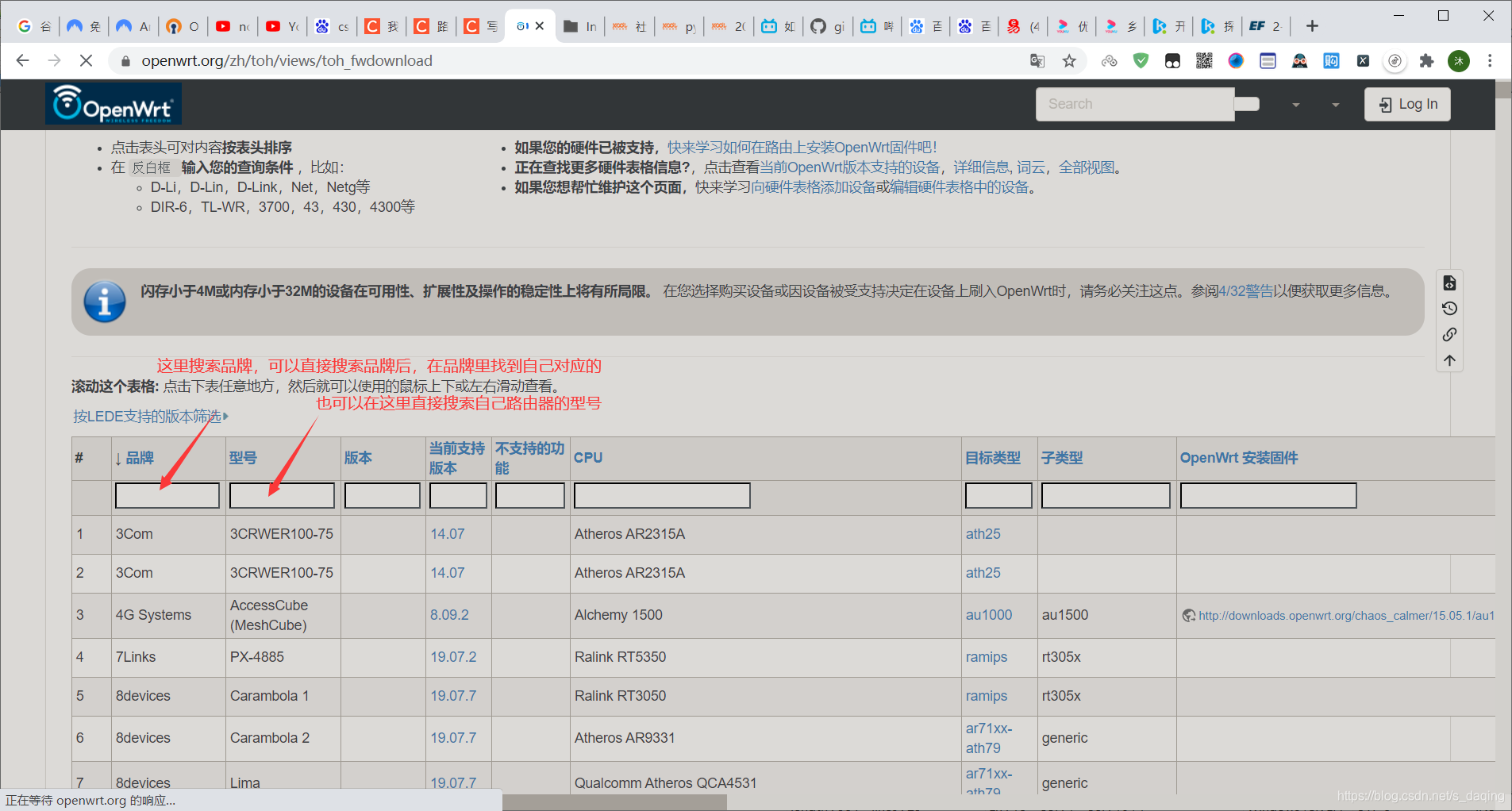Jump back to top arrow icon

point(1449,360)
